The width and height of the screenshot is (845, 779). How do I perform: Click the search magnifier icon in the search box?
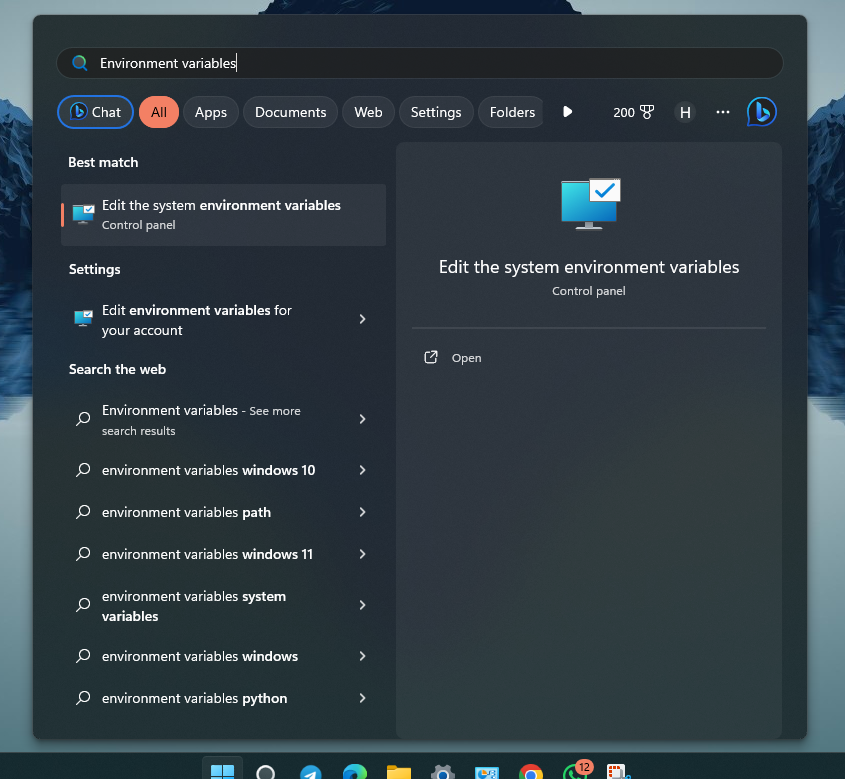(80, 63)
